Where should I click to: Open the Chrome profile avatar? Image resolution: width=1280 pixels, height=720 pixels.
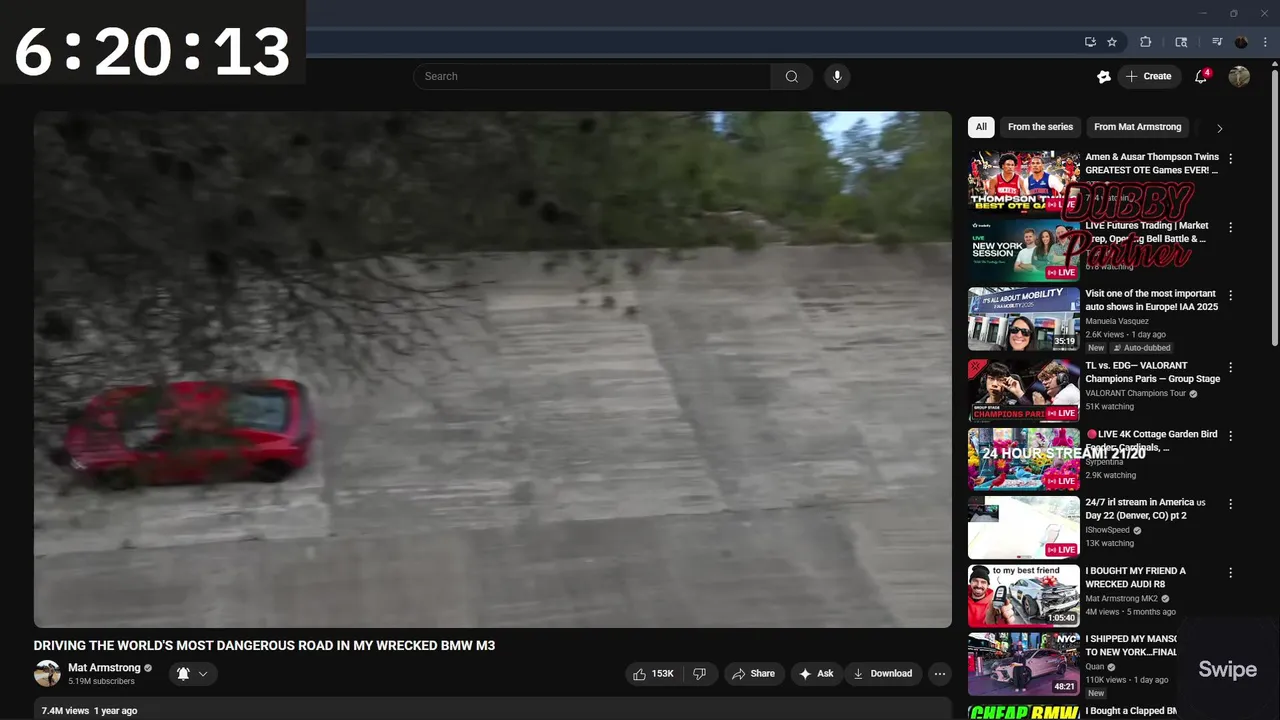(1242, 42)
